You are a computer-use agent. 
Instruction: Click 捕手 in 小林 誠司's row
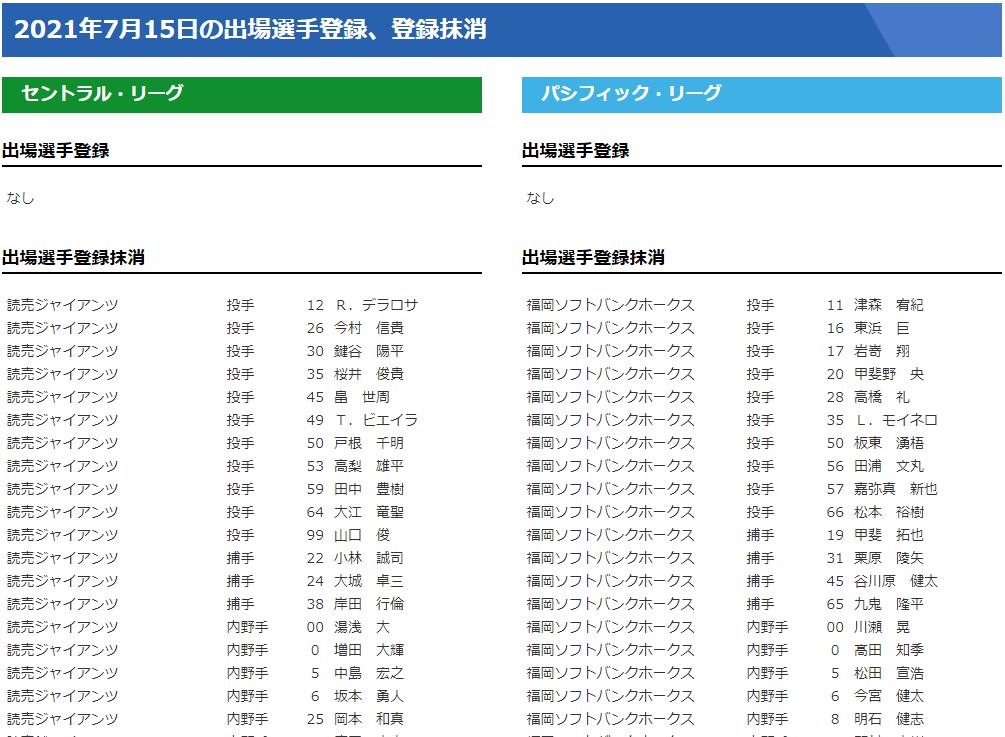(240, 558)
